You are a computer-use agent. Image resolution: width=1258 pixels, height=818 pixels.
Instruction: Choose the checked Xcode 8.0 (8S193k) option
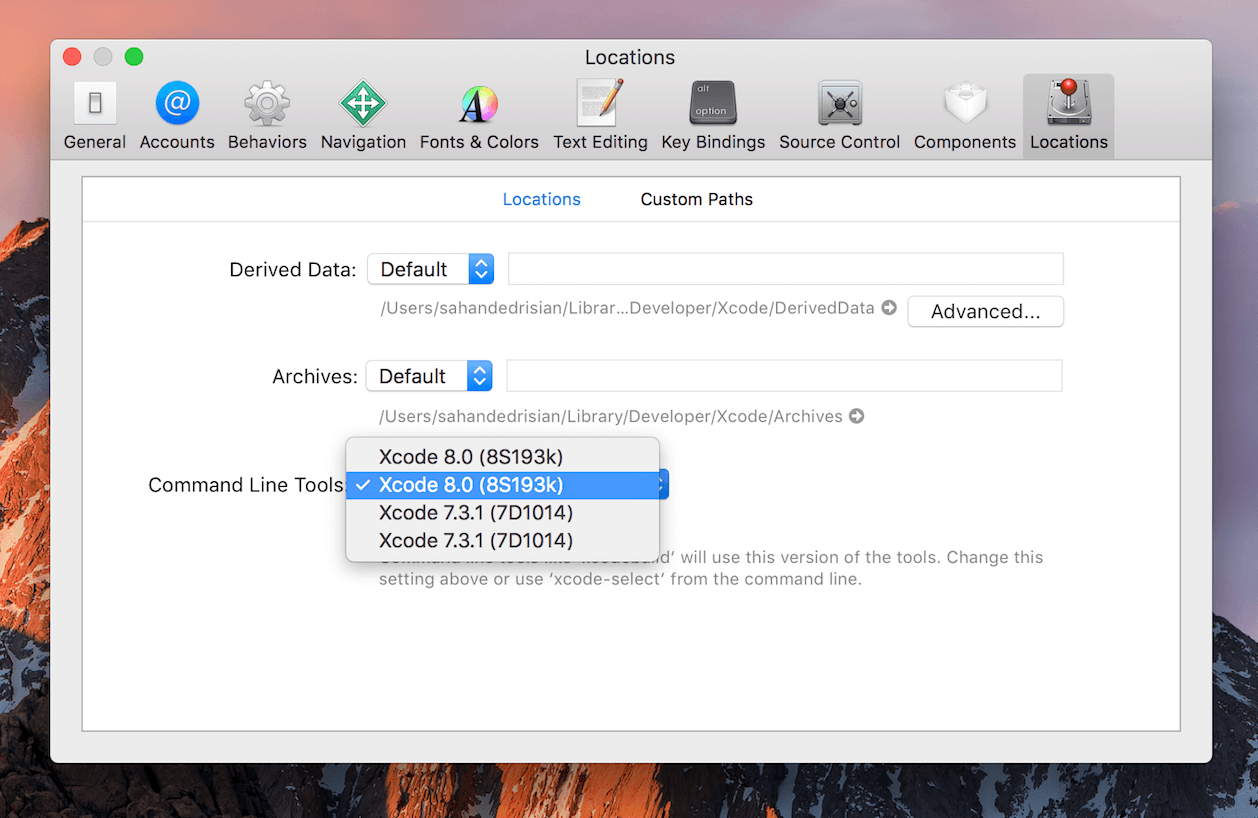(x=471, y=485)
